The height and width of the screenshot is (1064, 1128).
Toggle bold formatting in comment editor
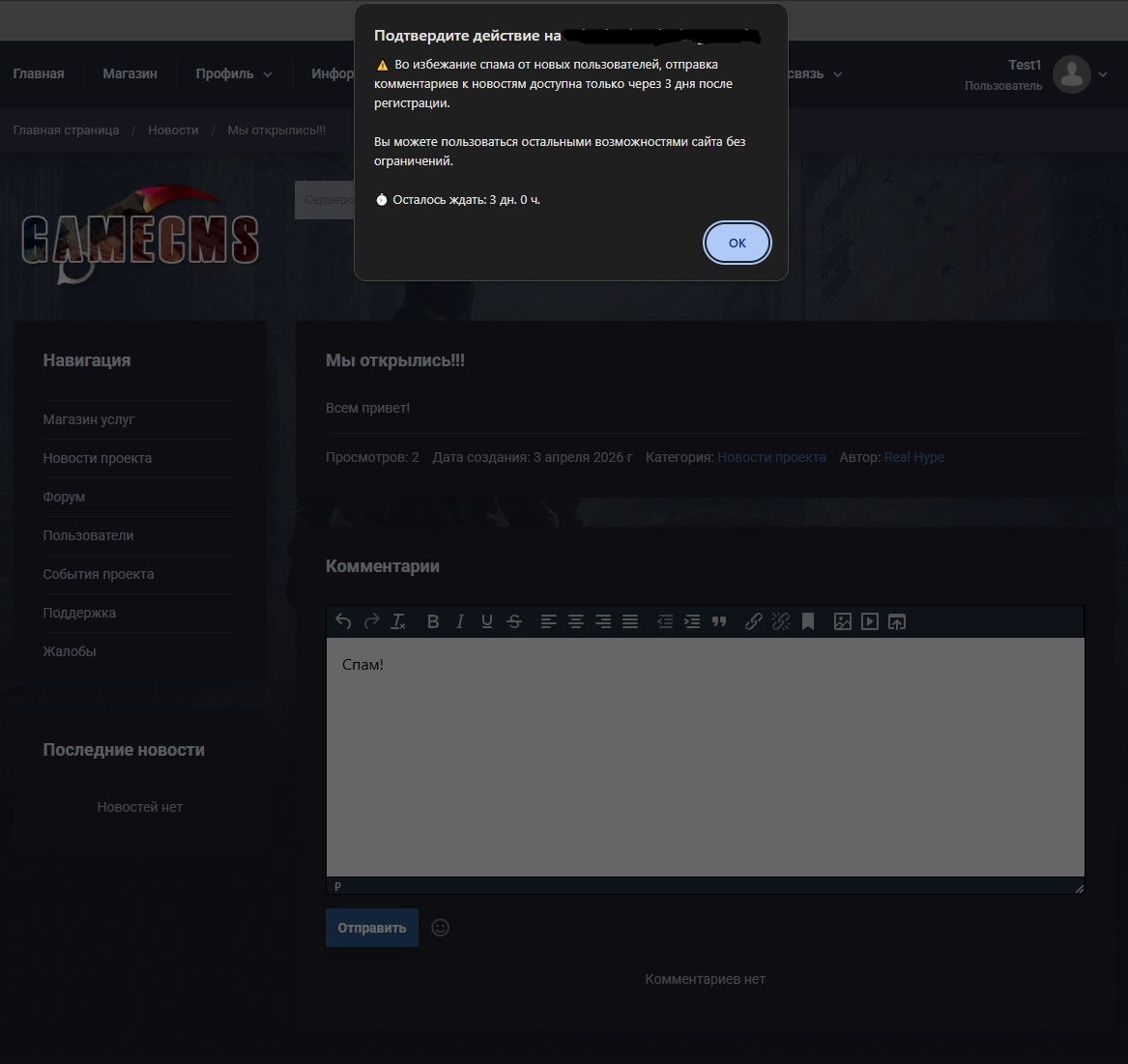click(x=433, y=621)
